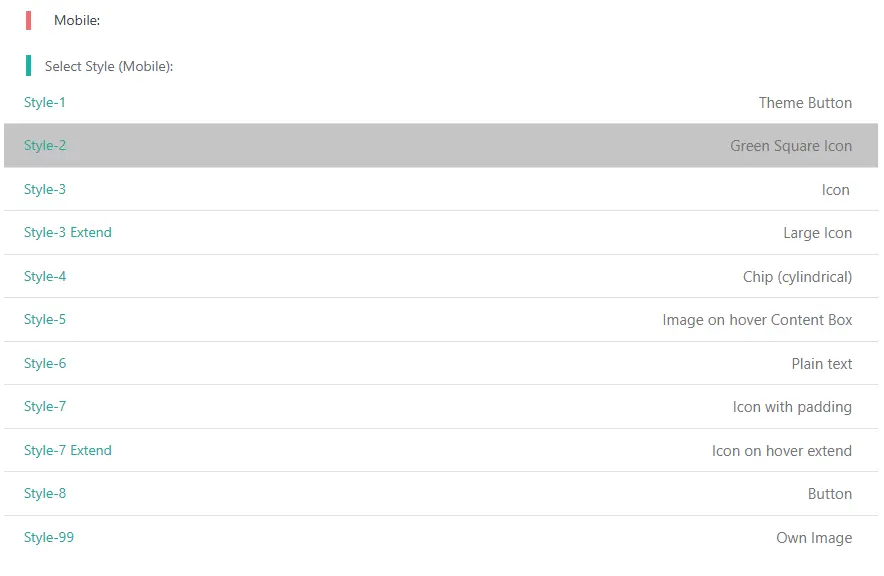Click the Style-7 link
Screen dimensions: 884x576
45,406
